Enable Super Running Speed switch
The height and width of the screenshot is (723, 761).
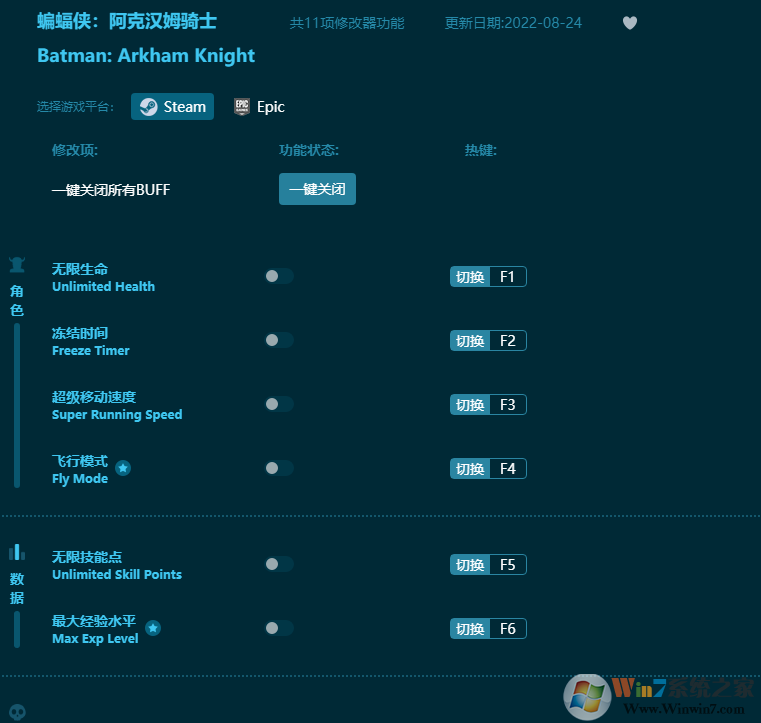(279, 404)
